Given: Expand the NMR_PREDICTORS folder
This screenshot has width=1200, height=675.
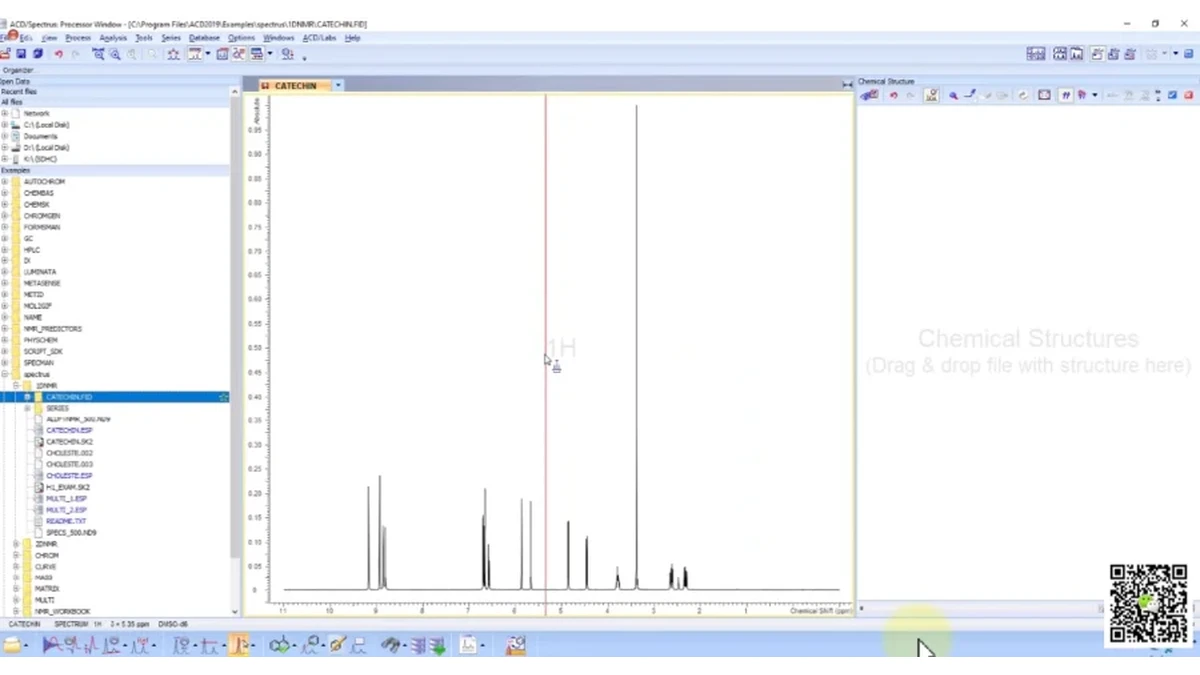Looking at the screenshot, I should [5, 328].
